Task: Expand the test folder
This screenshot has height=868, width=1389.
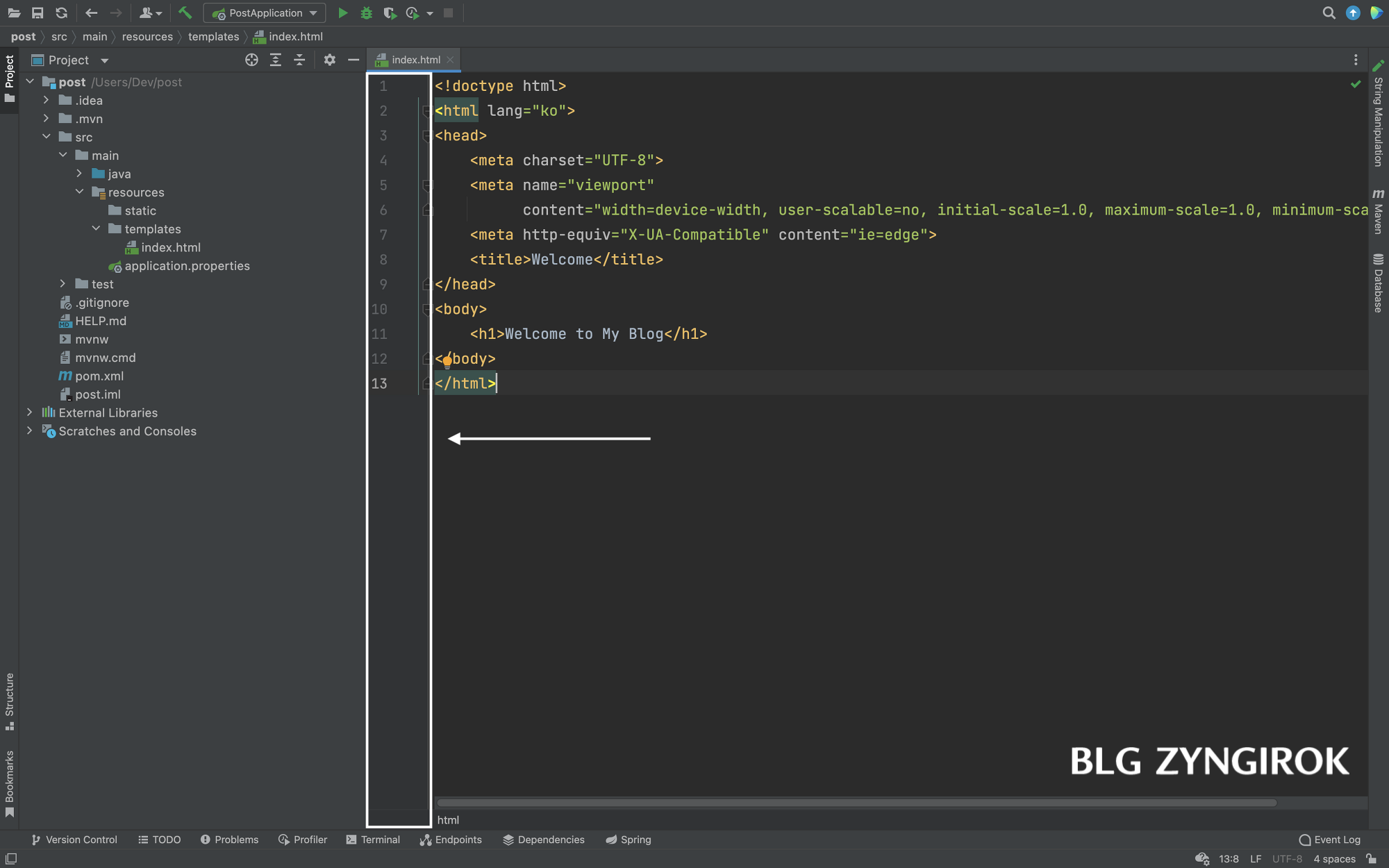Action: 63,284
